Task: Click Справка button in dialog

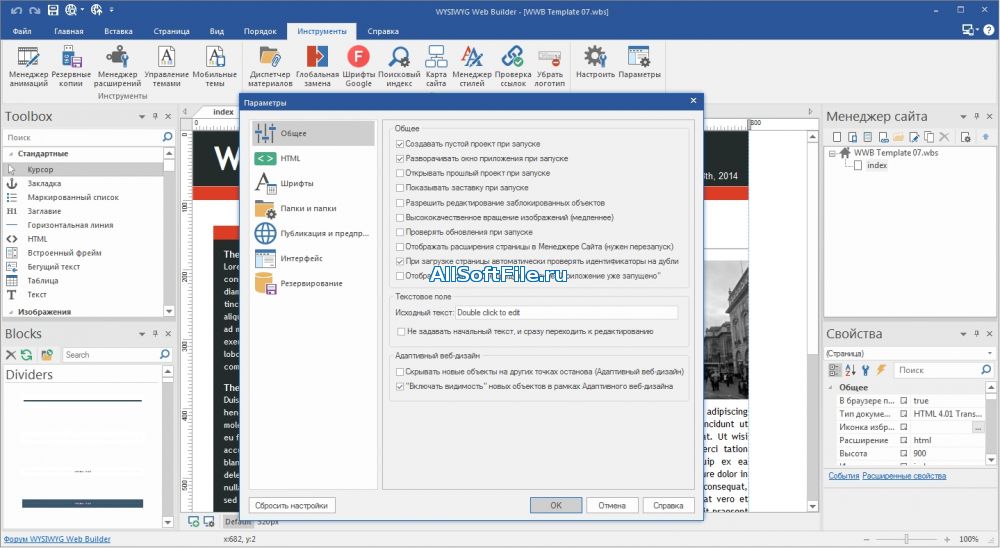Action: click(x=668, y=505)
